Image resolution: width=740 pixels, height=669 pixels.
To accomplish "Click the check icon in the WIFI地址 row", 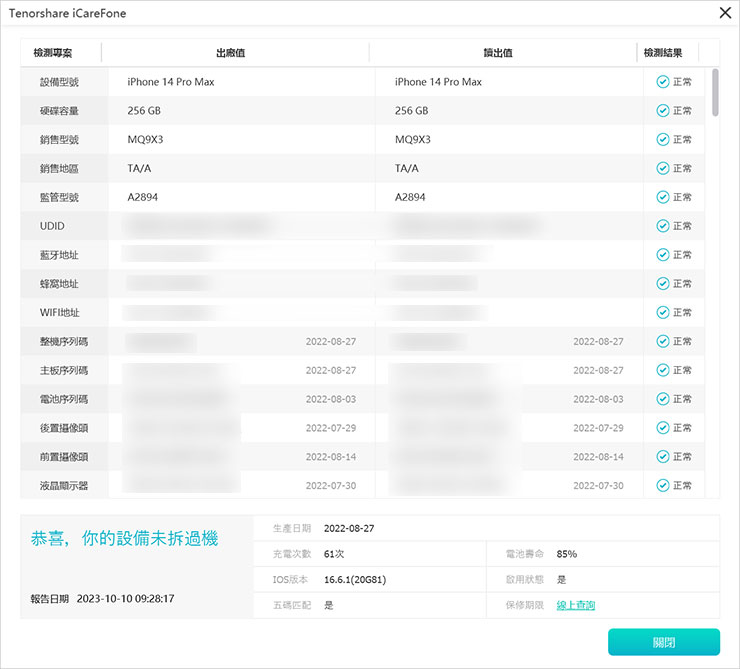I will [663, 312].
